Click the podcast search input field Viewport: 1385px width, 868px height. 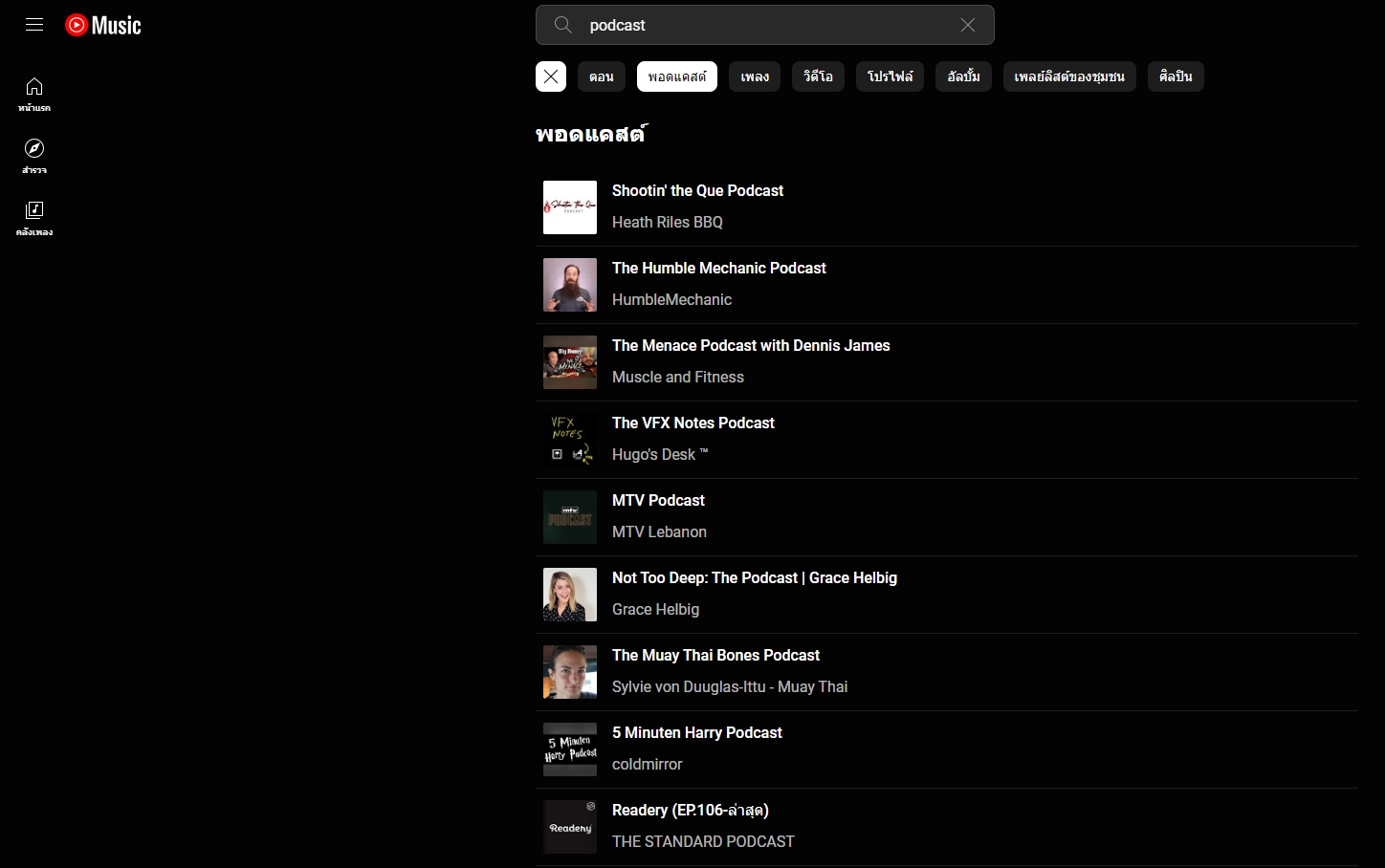765,25
